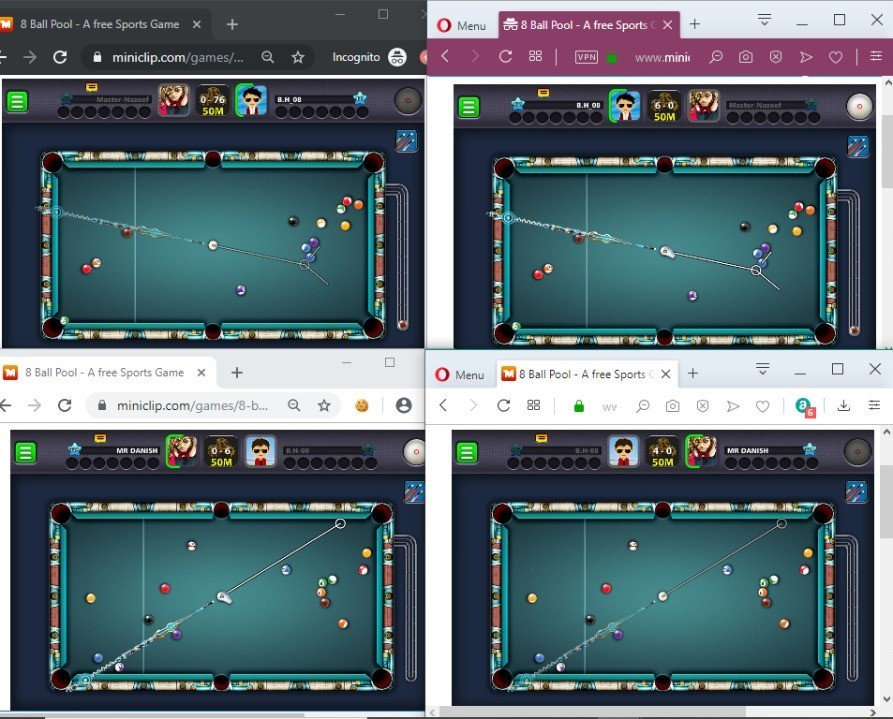This screenshot has height=719, width=893.
Task: Click green extension badge in bottom-right Opera
Action: coord(804,406)
